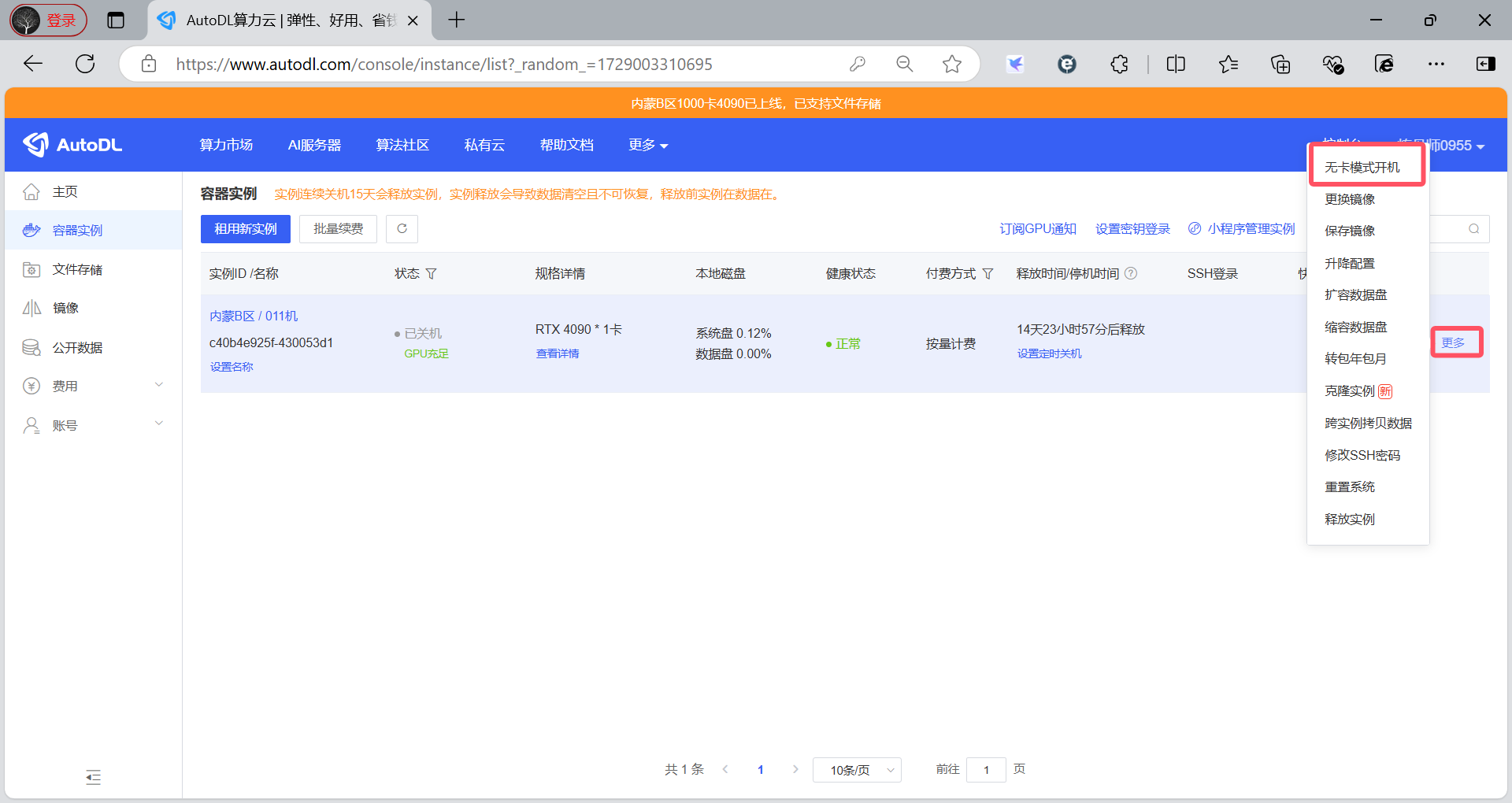Image resolution: width=1512 pixels, height=803 pixels.
Task: Click the page jump input field
Action: coord(986,770)
